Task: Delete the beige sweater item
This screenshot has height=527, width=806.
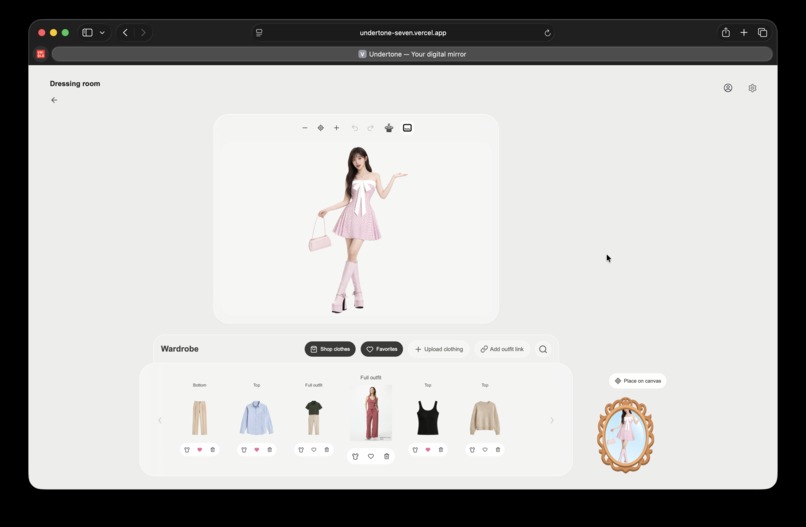Action: tap(498, 450)
